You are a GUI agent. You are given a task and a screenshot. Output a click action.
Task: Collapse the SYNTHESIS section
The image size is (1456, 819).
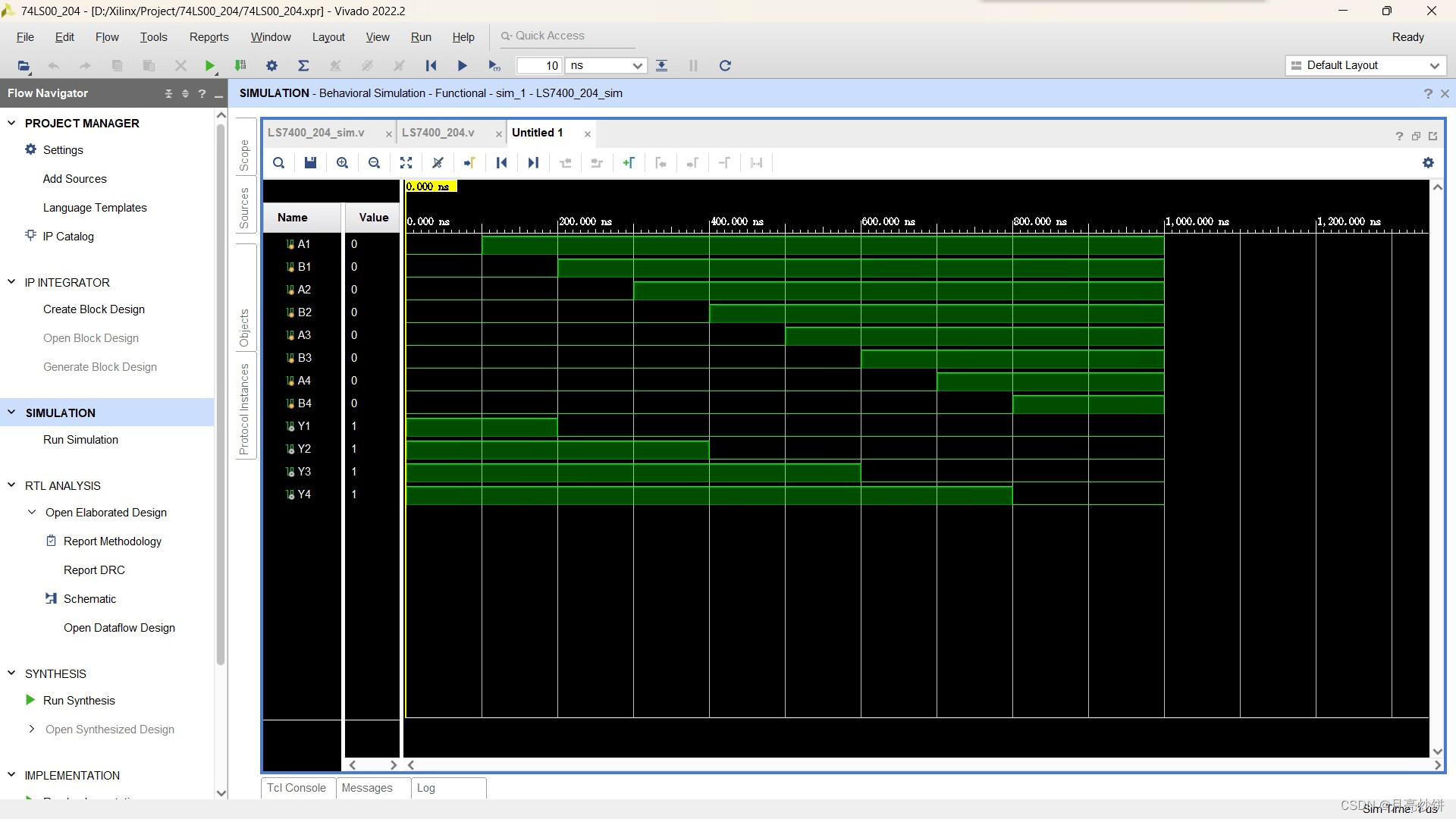(11, 673)
